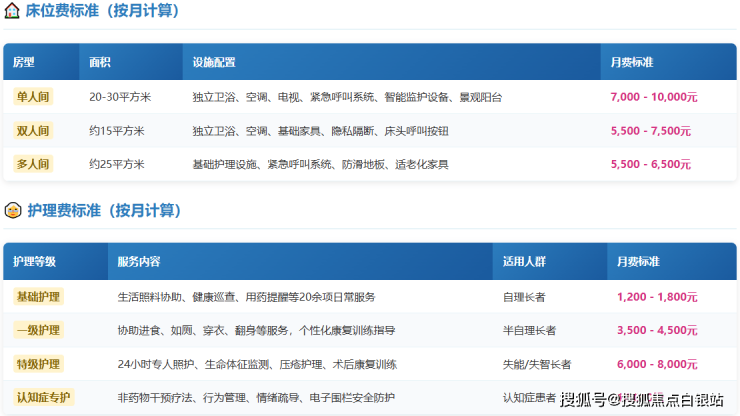Click the 设施配置 column header

214,62
